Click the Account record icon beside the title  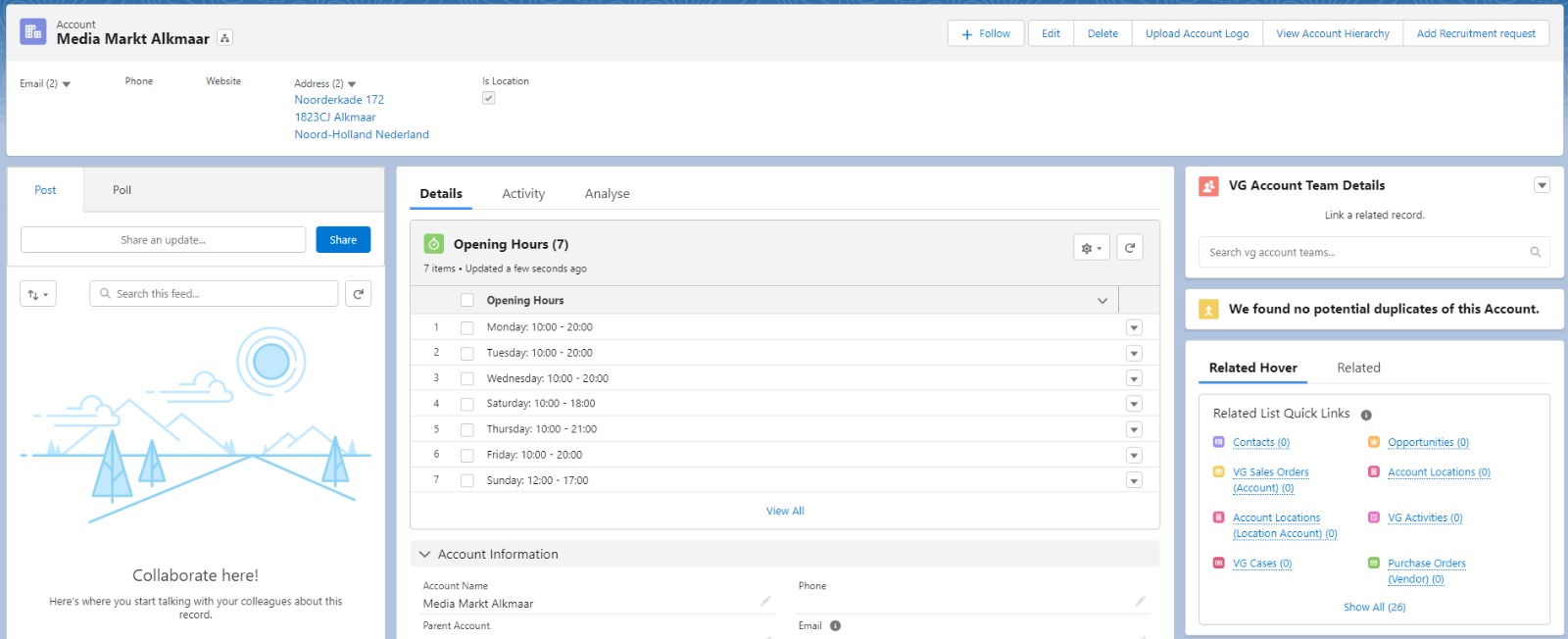coord(33,31)
